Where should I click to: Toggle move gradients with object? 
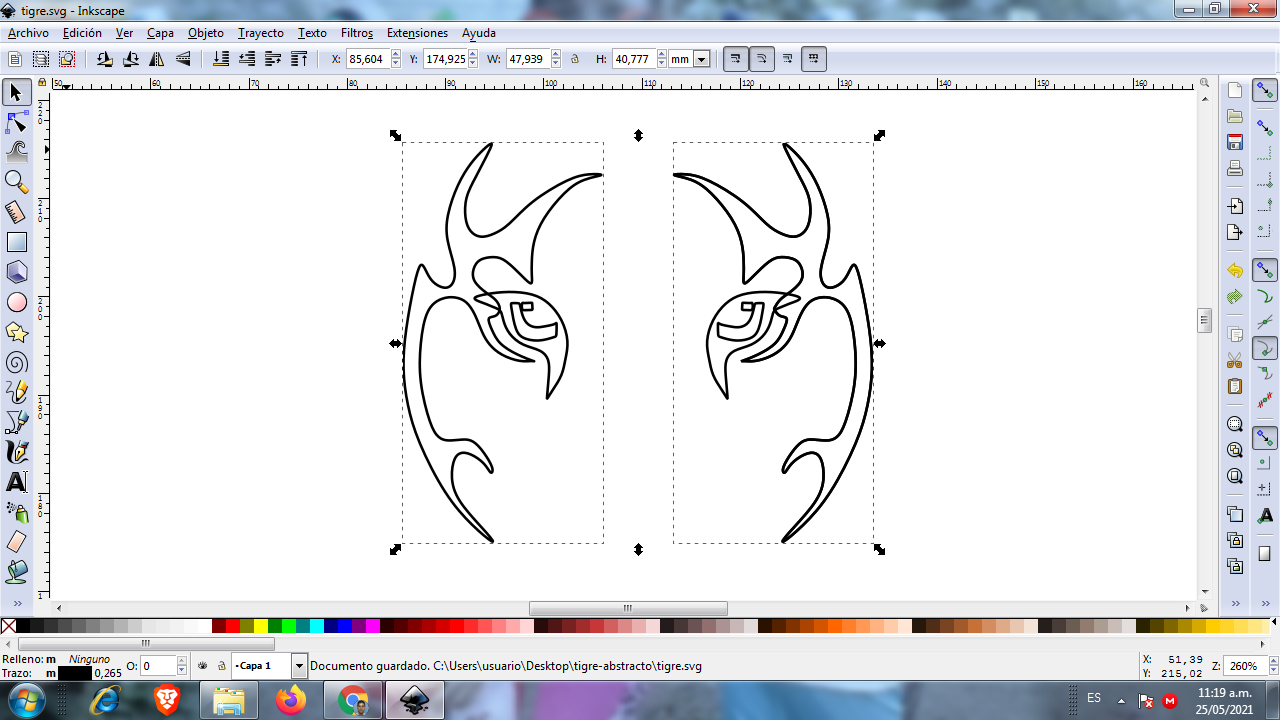coord(788,59)
